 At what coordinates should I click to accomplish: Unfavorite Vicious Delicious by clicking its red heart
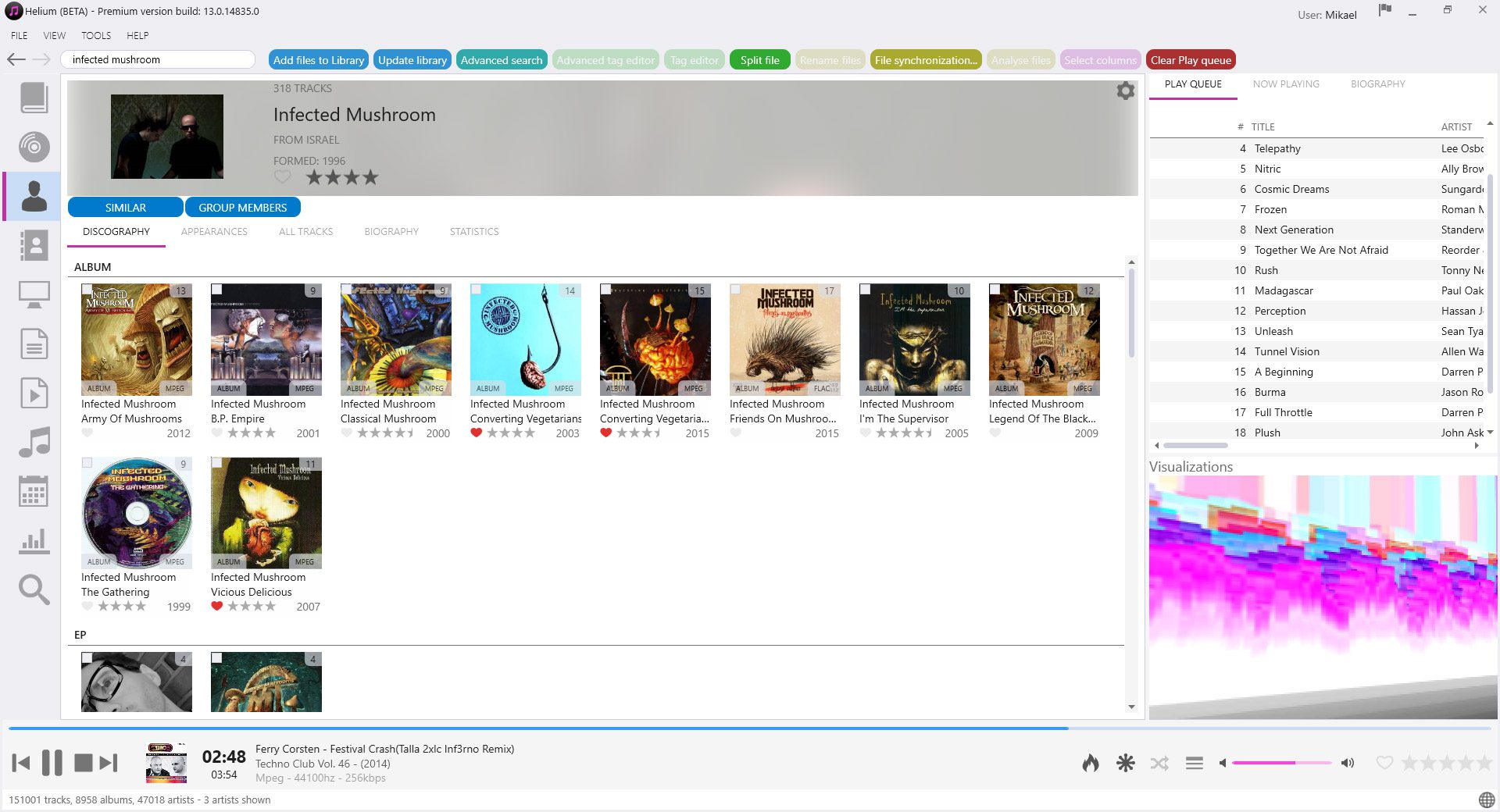[x=217, y=606]
